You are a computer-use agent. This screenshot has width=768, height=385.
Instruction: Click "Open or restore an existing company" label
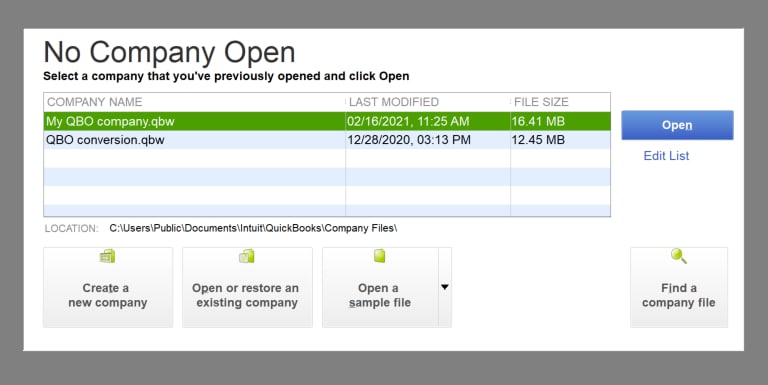point(246,295)
